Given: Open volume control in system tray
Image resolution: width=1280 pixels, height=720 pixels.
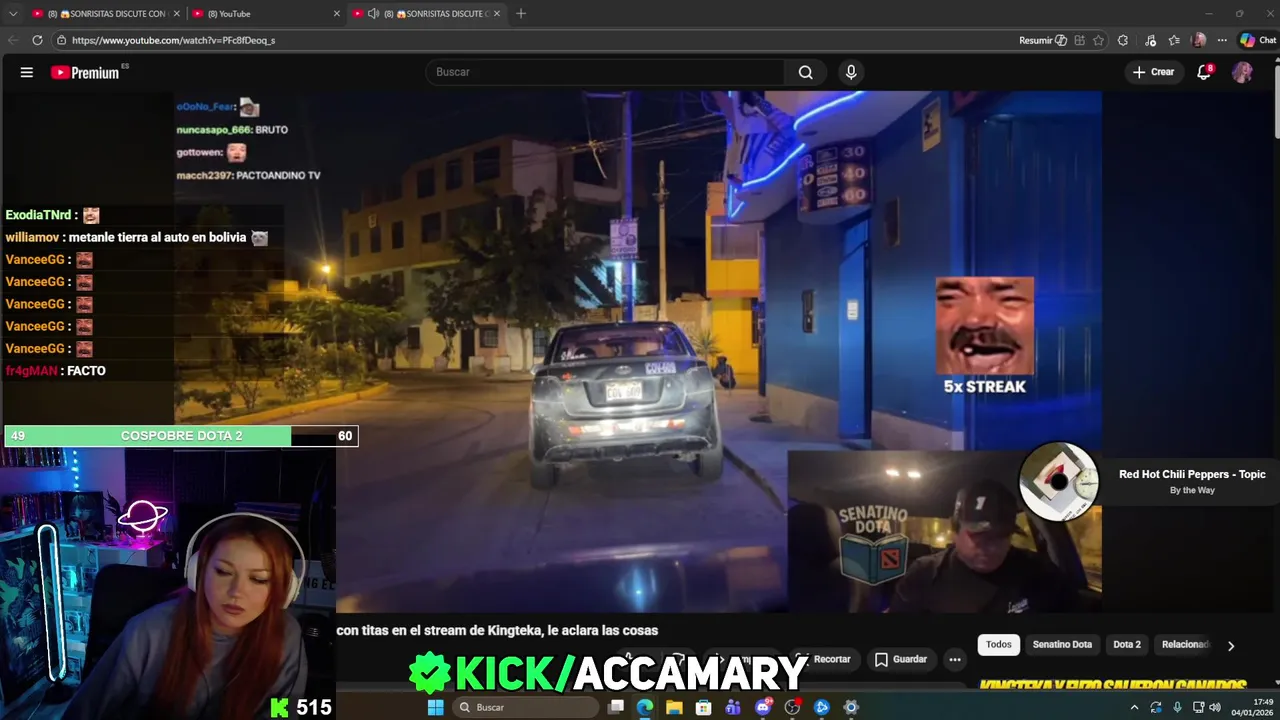Looking at the screenshot, I should coord(1215,707).
